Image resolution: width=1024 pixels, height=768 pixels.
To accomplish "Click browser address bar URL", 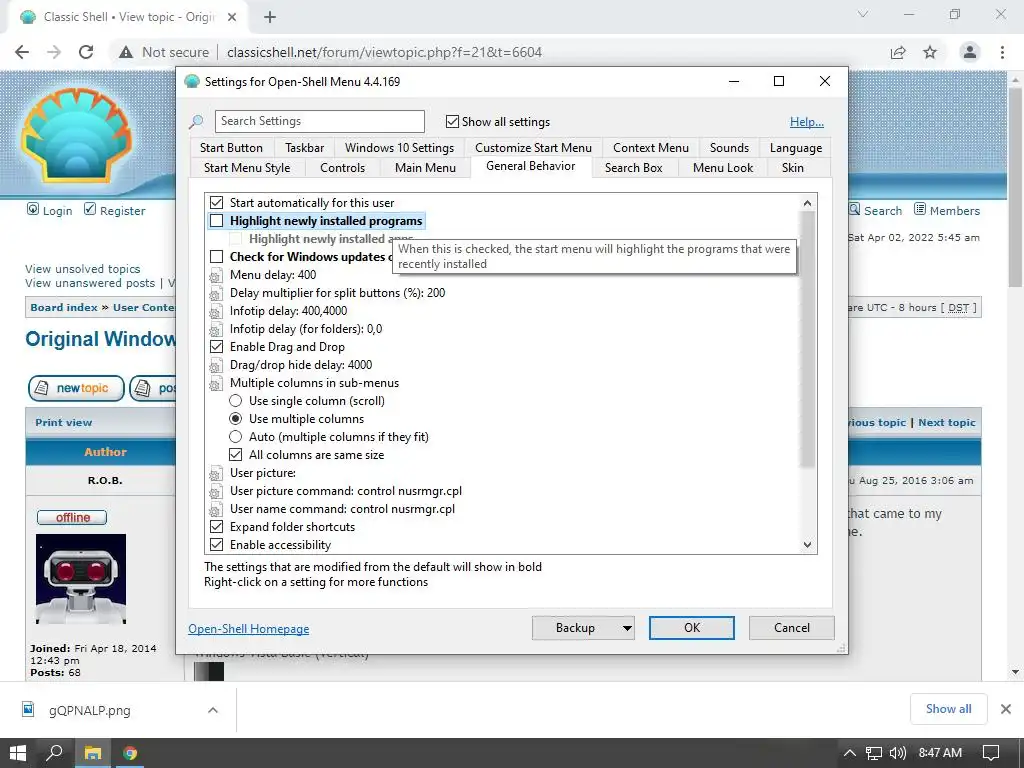I will pyautogui.click(x=384, y=52).
